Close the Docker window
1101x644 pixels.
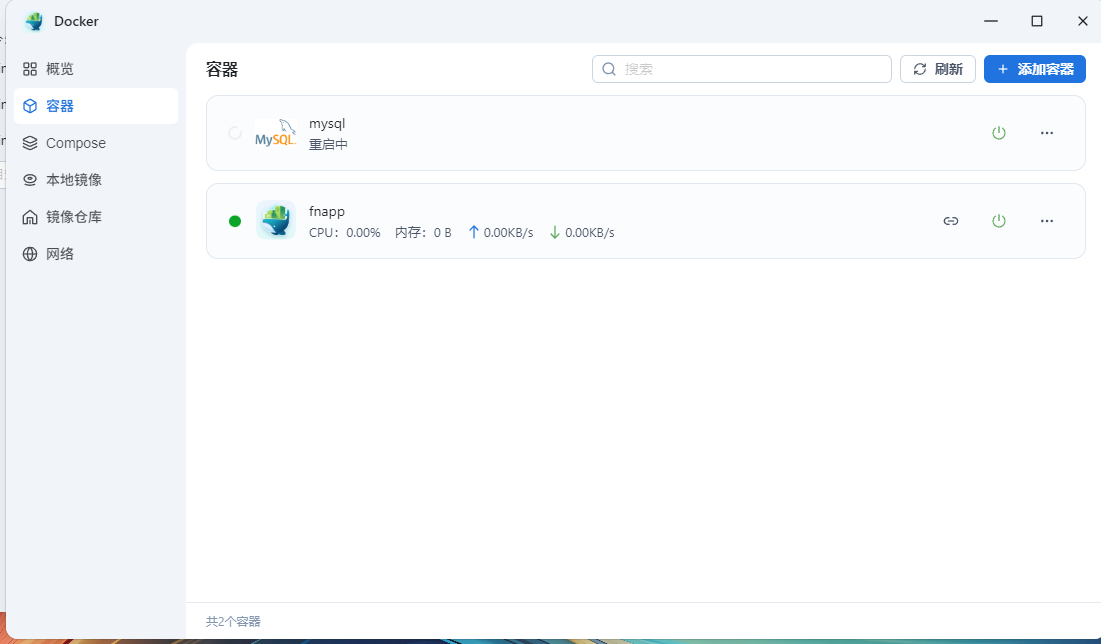coord(1082,21)
